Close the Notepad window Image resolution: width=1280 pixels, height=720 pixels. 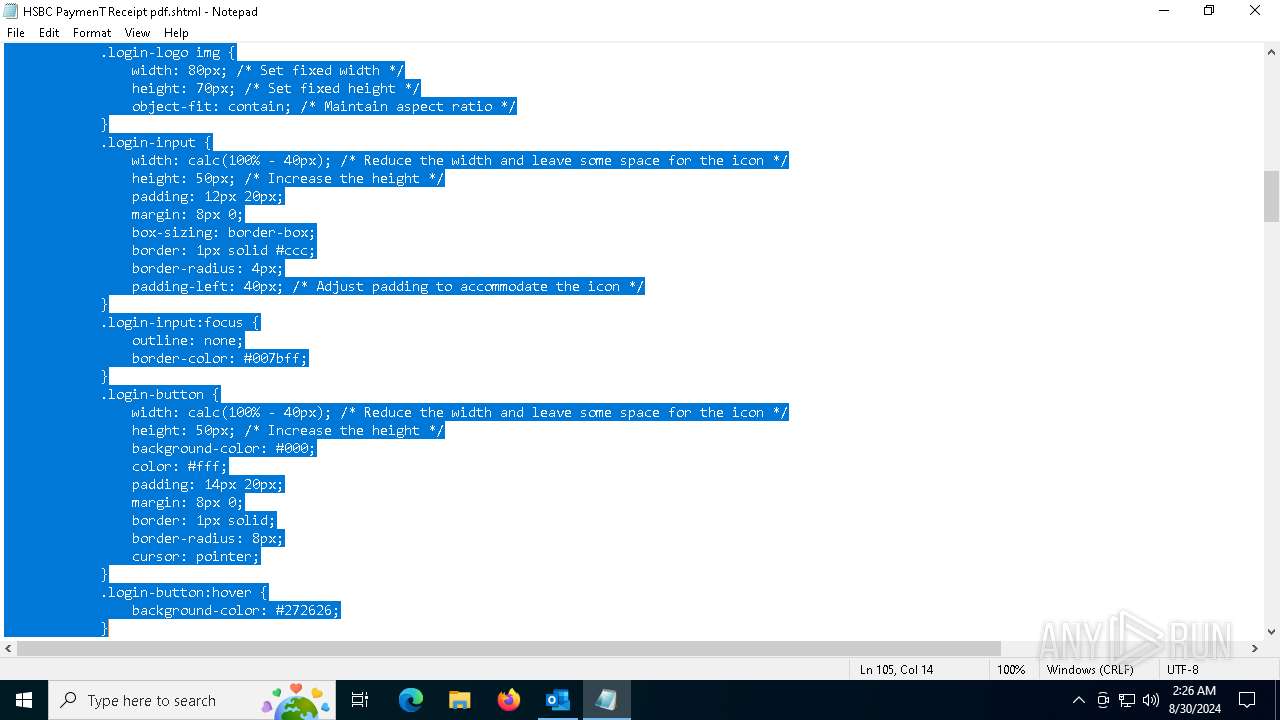(x=1255, y=11)
